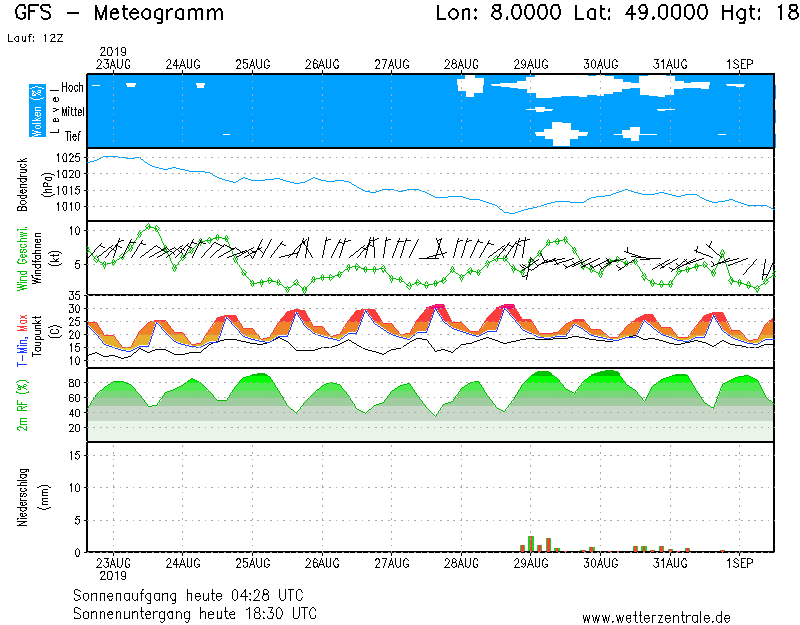800x625 pixels.
Task: Select 28AUG on the top date axis
Action: point(461,64)
